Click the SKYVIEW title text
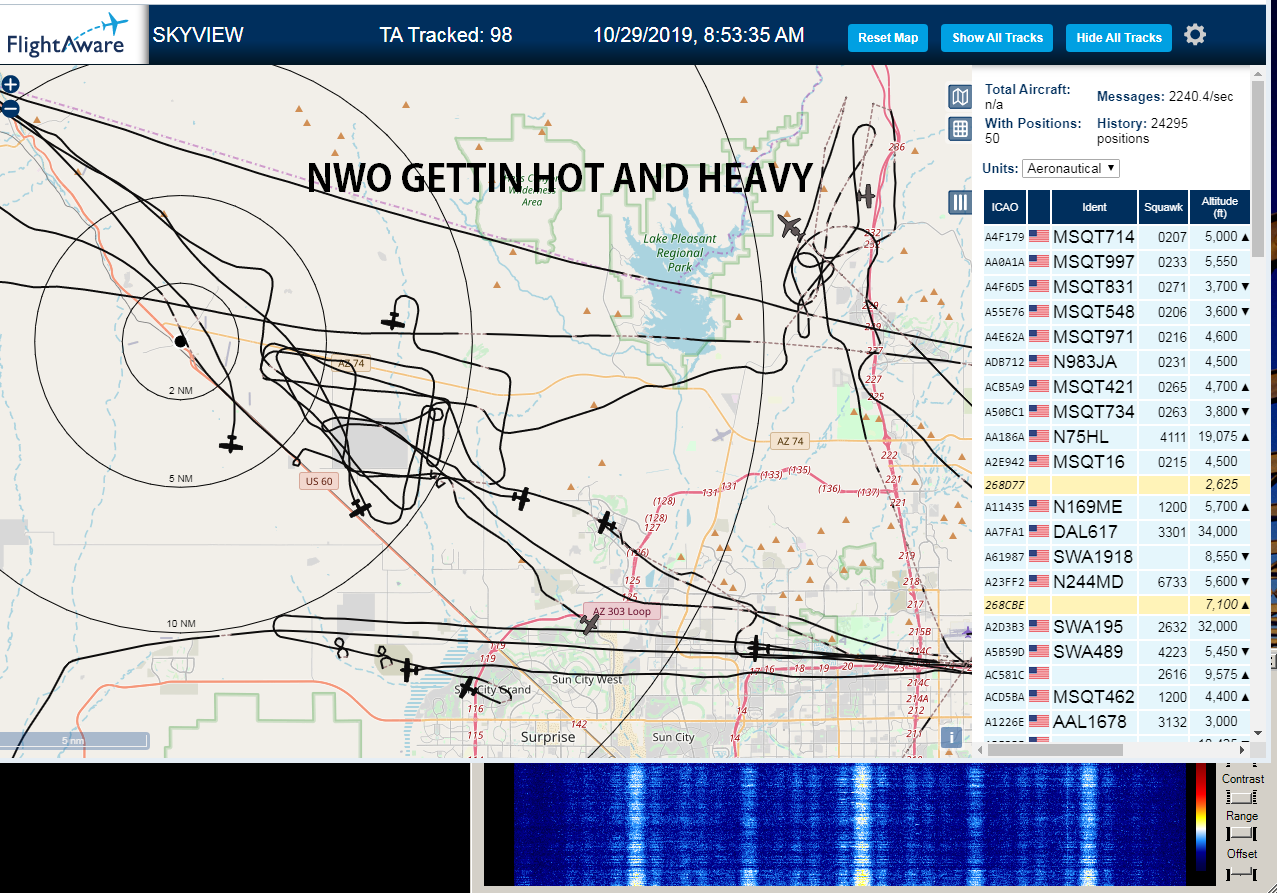This screenshot has width=1277, height=893. point(198,36)
